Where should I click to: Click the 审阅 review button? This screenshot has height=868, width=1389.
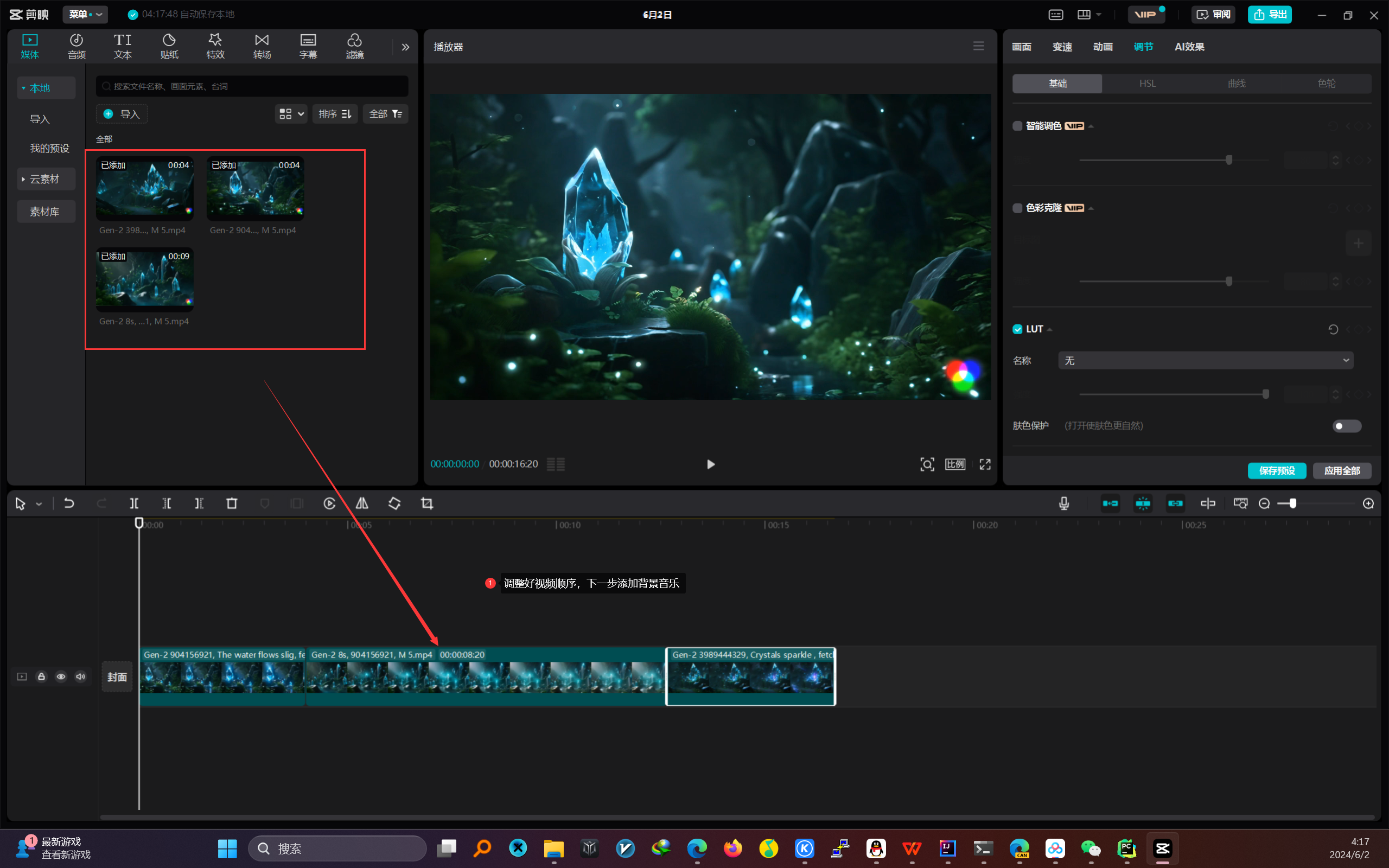click(1213, 14)
